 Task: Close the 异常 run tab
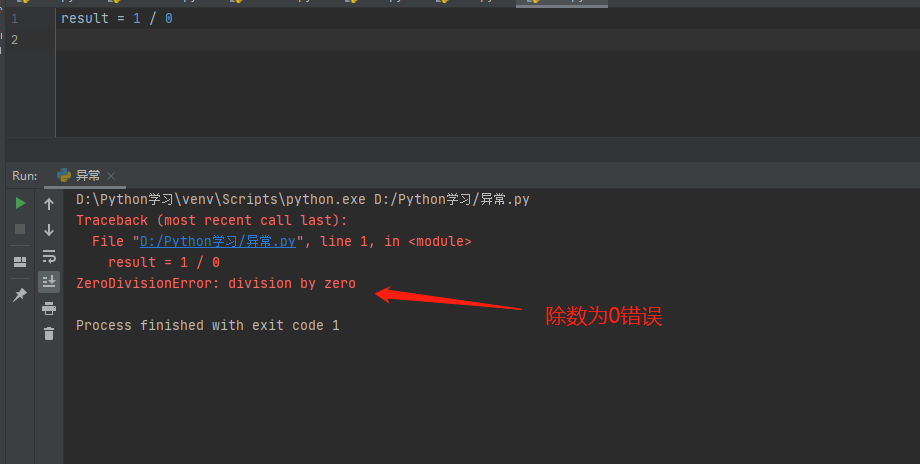111,175
